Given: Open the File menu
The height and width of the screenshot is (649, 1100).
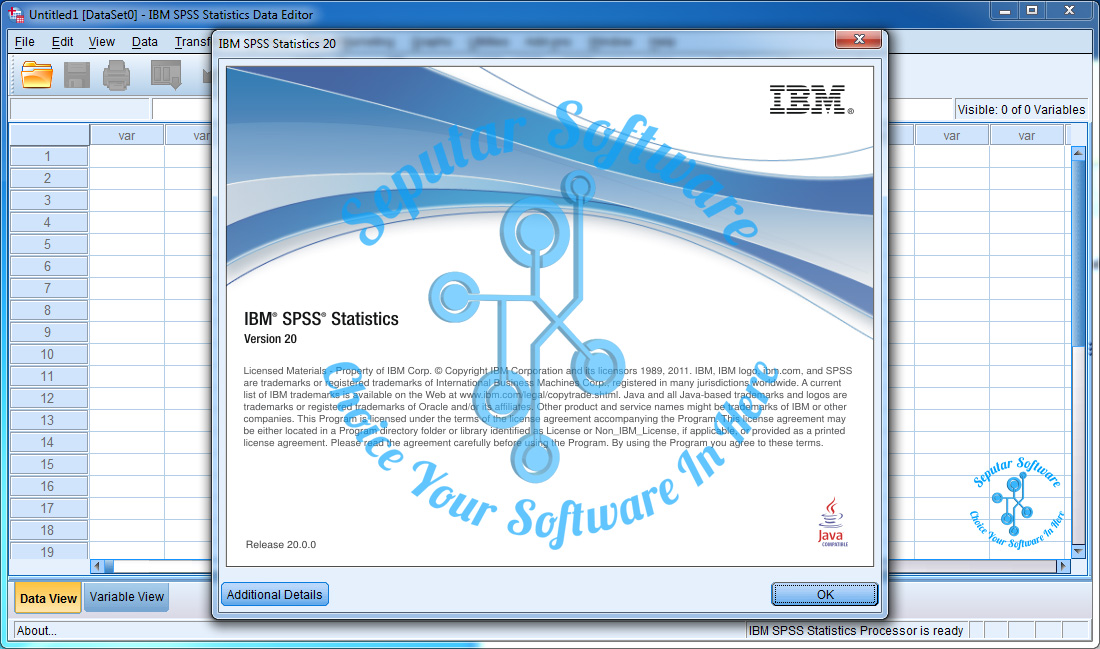Looking at the screenshot, I should tap(24, 42).
